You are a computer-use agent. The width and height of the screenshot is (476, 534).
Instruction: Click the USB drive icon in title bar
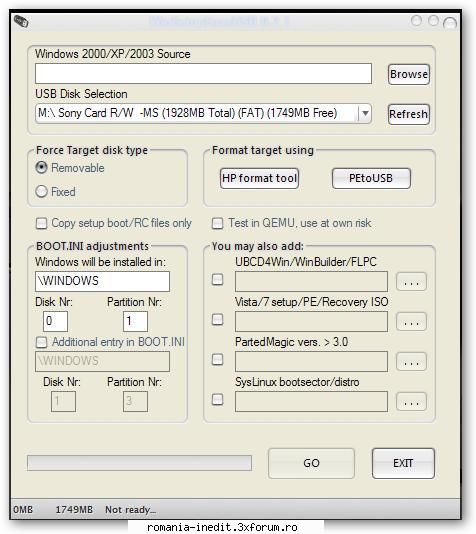(21, 22)
